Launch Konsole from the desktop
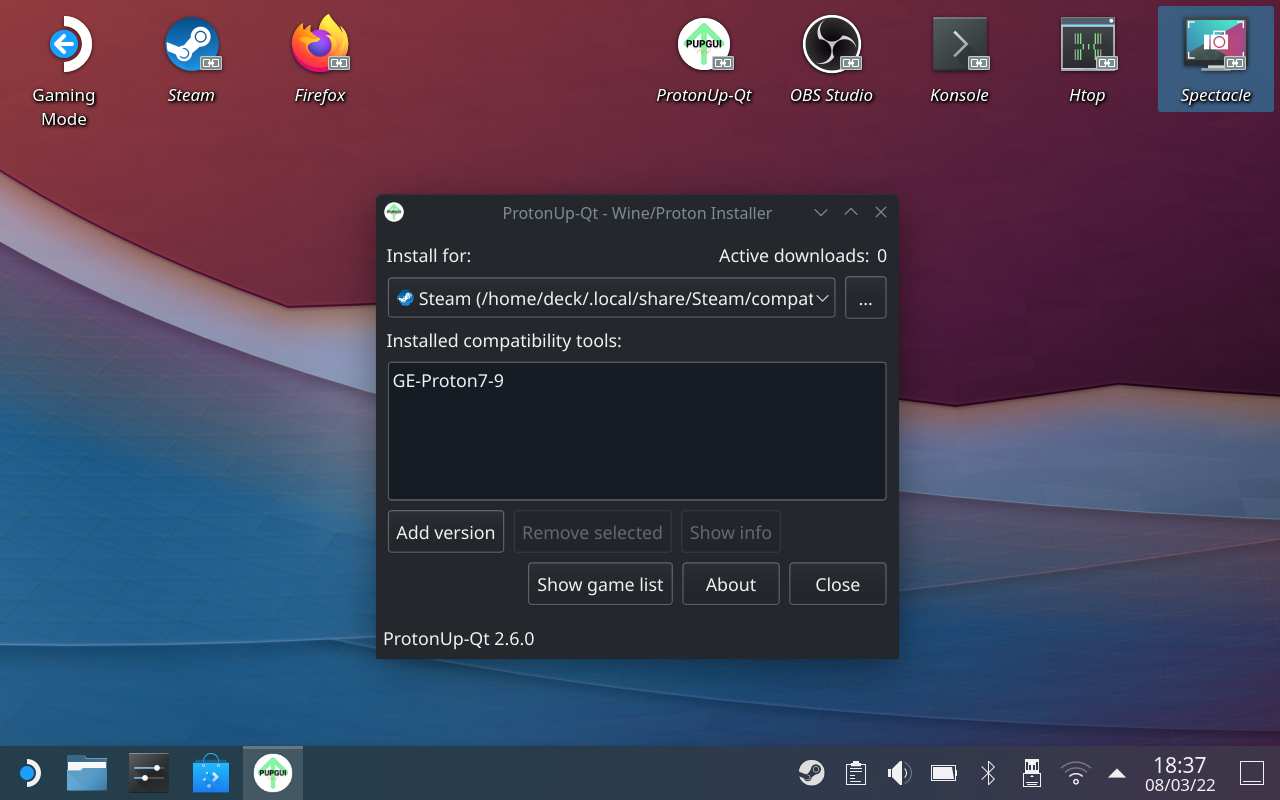Viewport: 1280px width, 800px height. click(x=960, y=60)
